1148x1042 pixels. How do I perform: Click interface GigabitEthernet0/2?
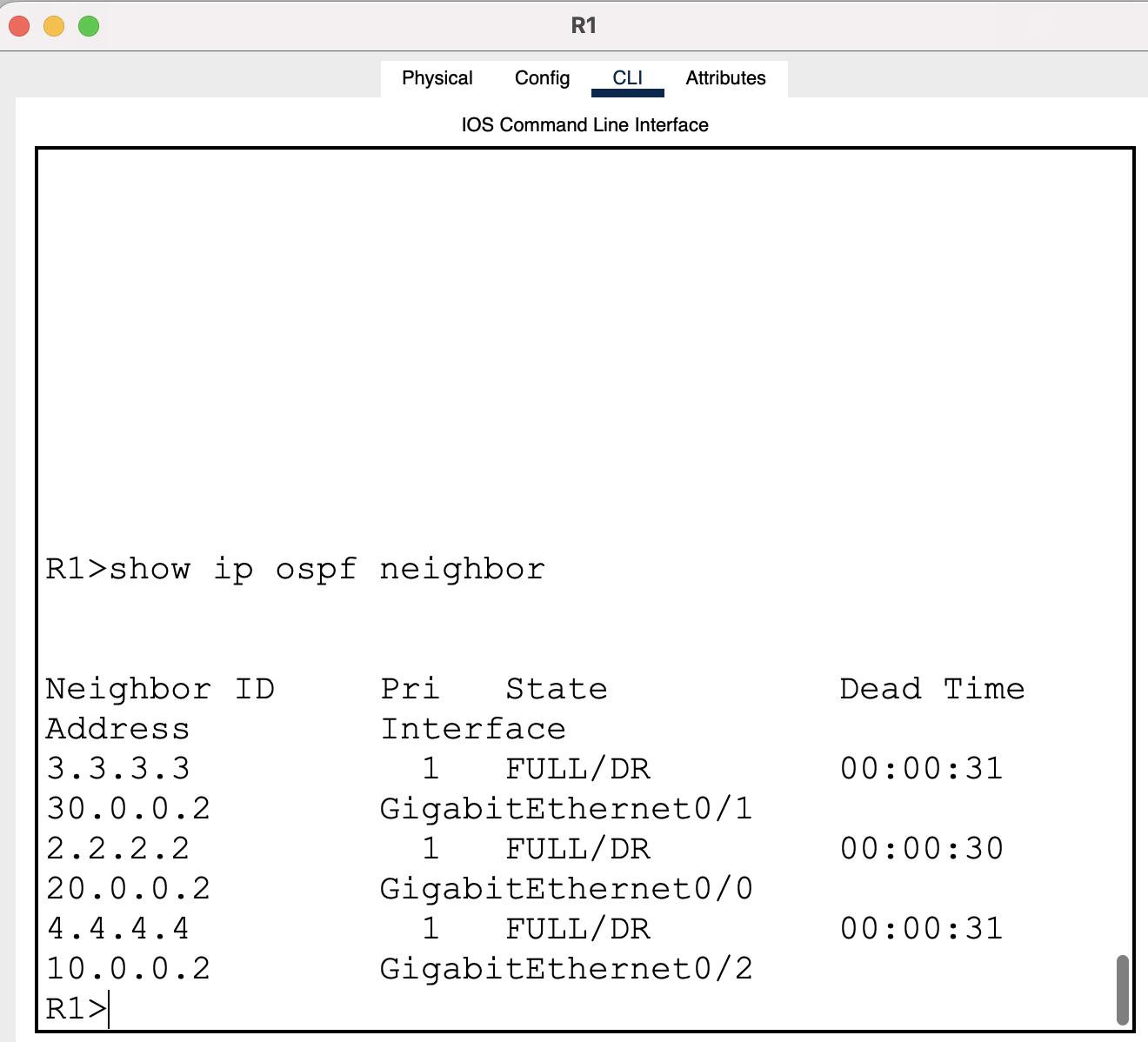(566, 970)
